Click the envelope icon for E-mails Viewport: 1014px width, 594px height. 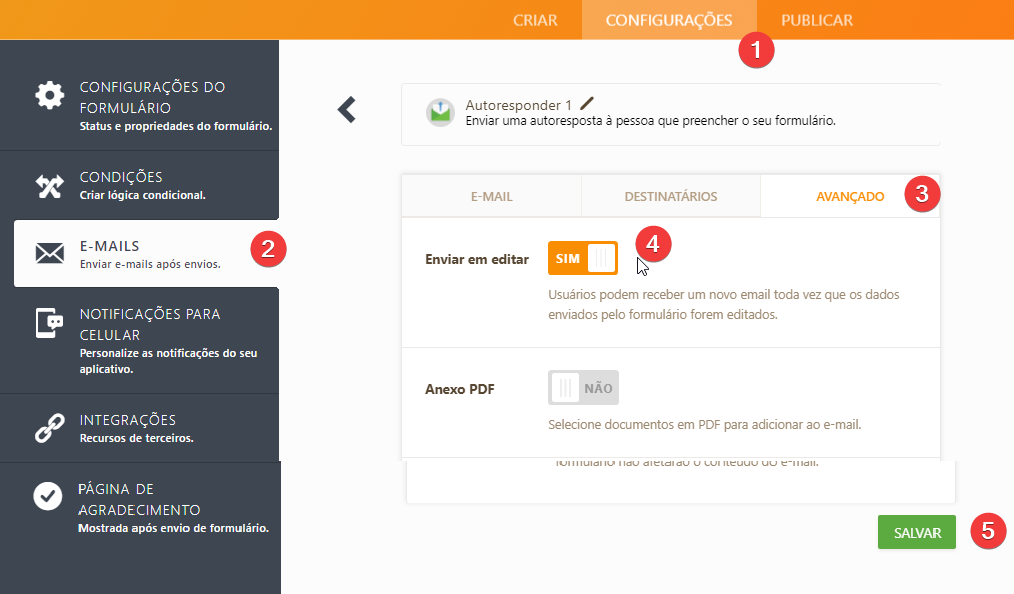pyautogui.click(x=49, y=254)
